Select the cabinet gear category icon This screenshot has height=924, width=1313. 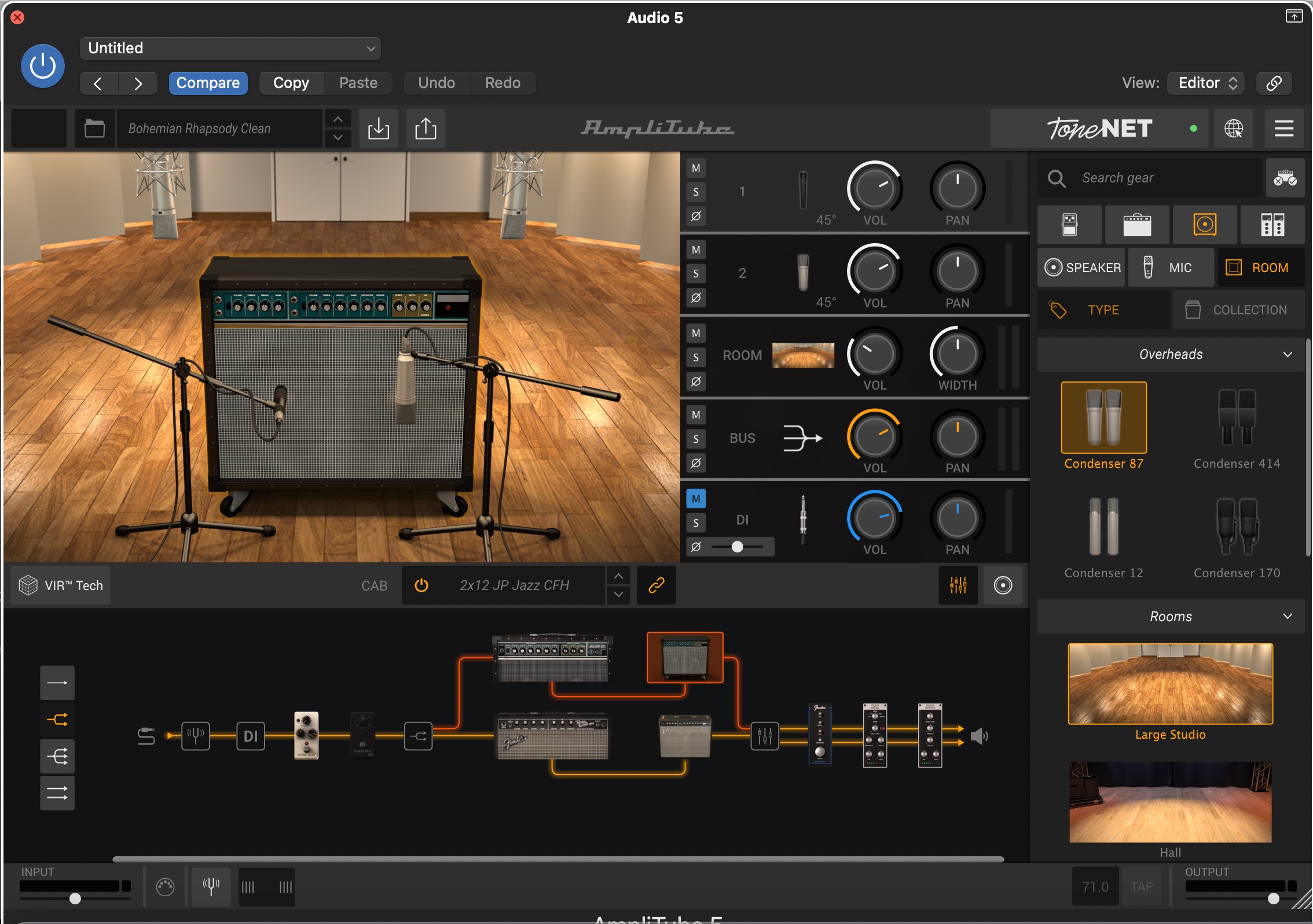(1205, 225)
